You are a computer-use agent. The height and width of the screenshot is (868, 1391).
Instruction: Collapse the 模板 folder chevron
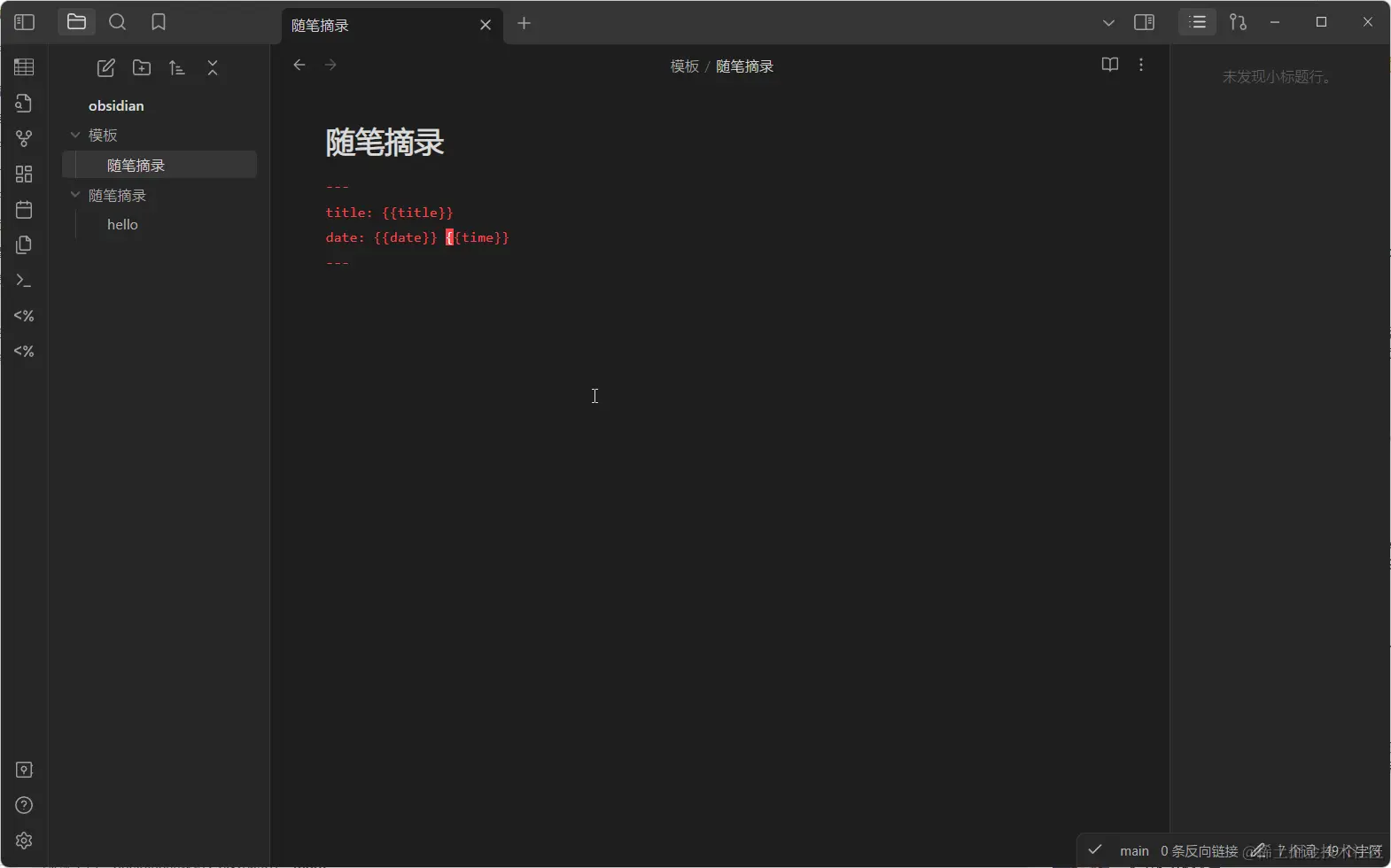pos(75,135)
